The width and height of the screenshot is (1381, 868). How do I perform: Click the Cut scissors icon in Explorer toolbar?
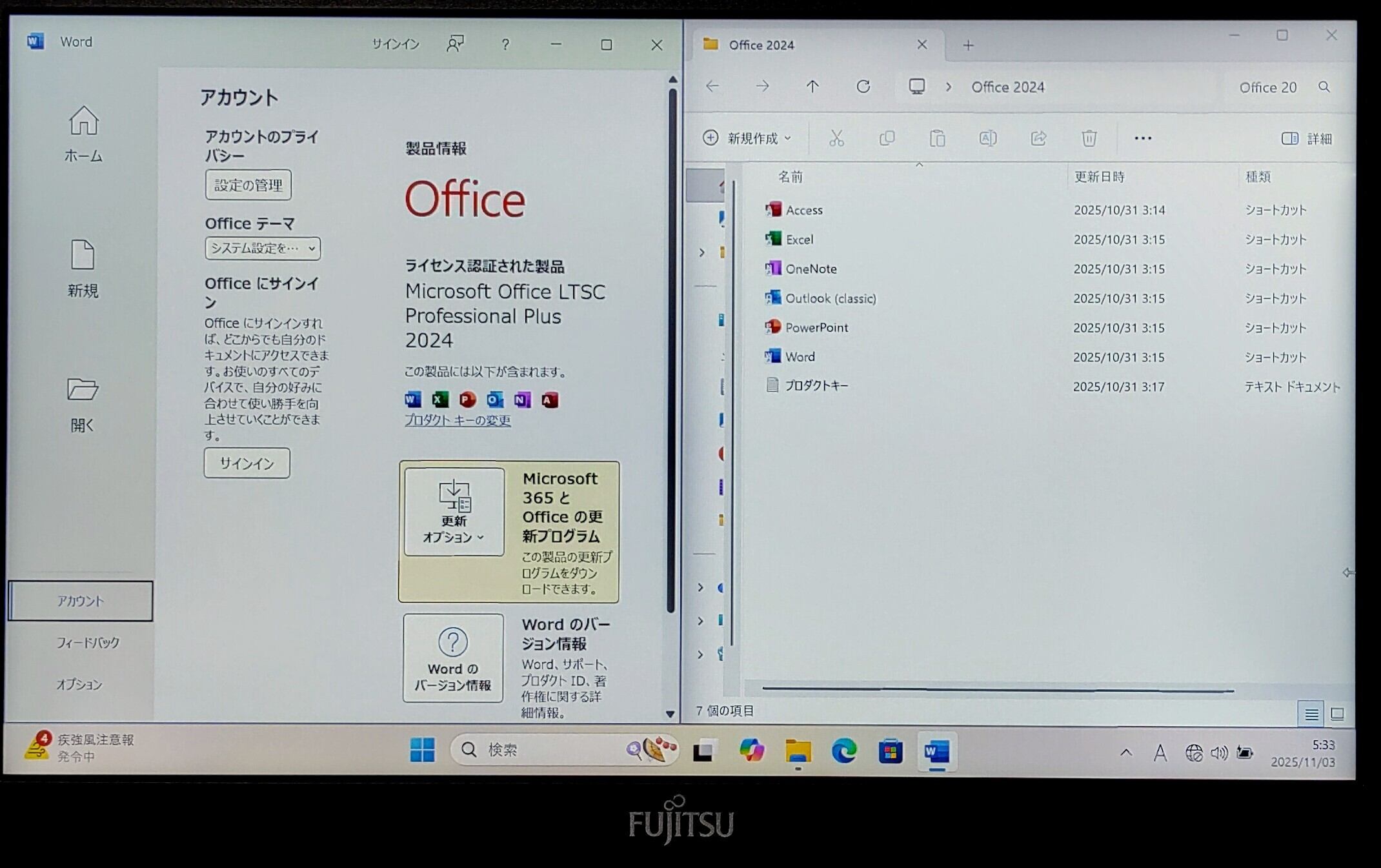[x=836, y=138]
